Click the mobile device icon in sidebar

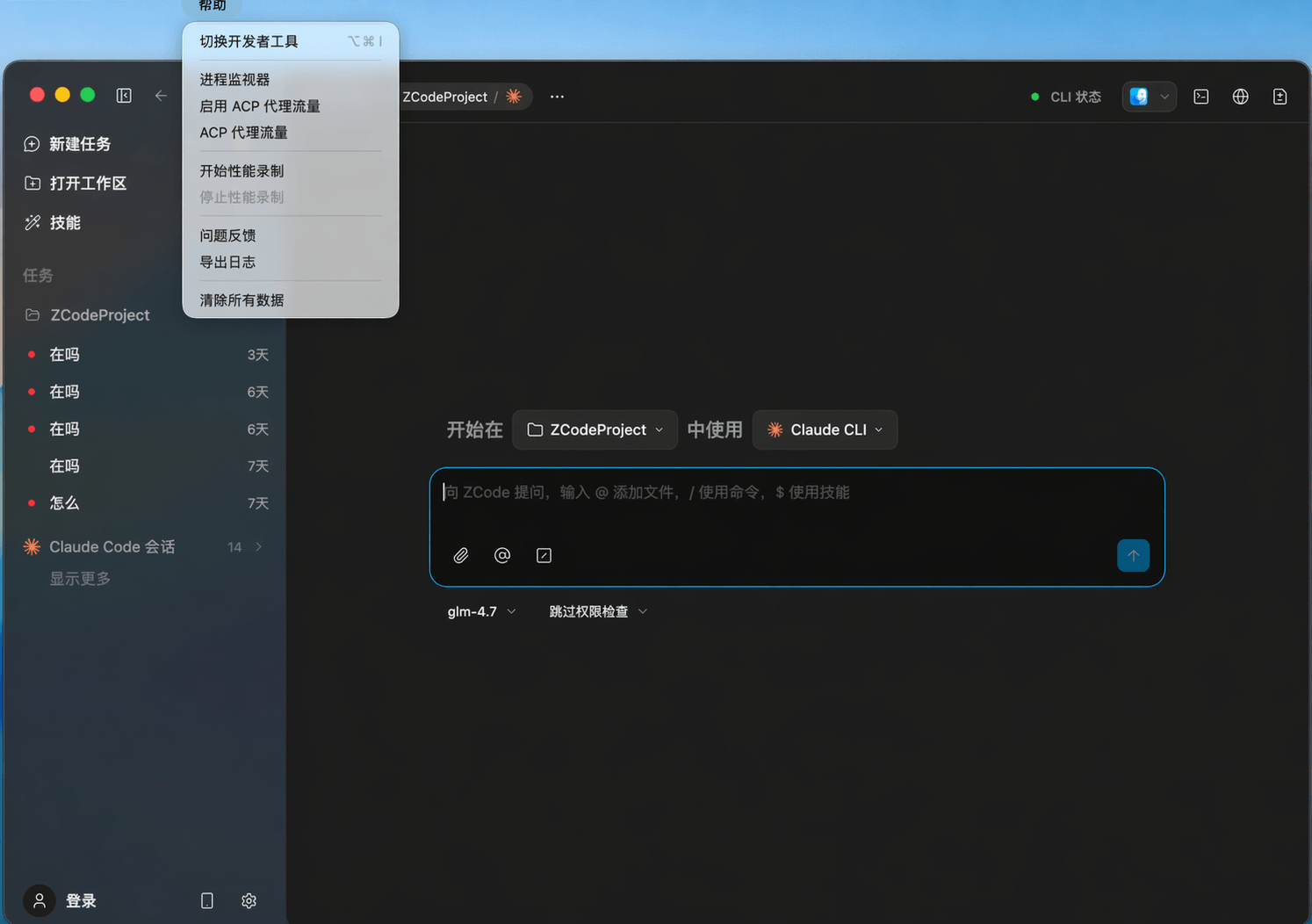click(x=207, y=900)
